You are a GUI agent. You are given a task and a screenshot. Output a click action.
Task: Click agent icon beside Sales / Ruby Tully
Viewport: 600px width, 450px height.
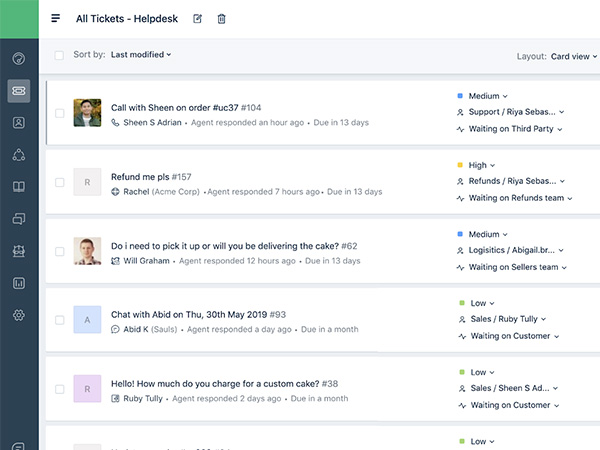pos(462,319)
